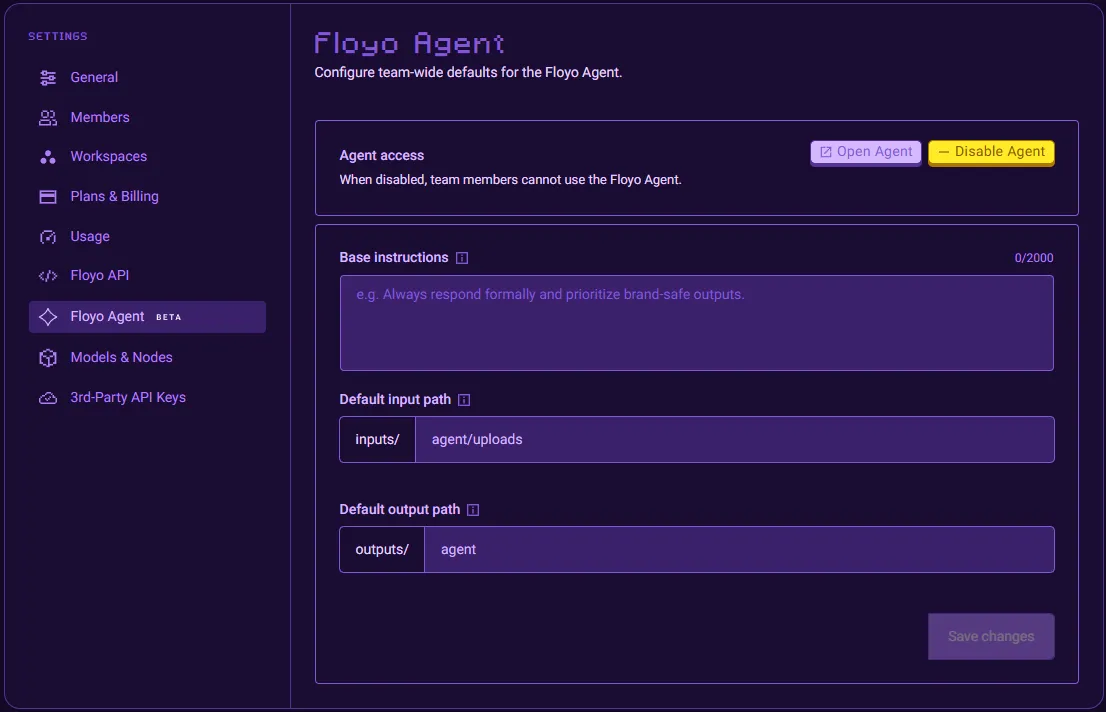Click the inputs/ path prefix

pyautogui.click(x=377, y=440)
